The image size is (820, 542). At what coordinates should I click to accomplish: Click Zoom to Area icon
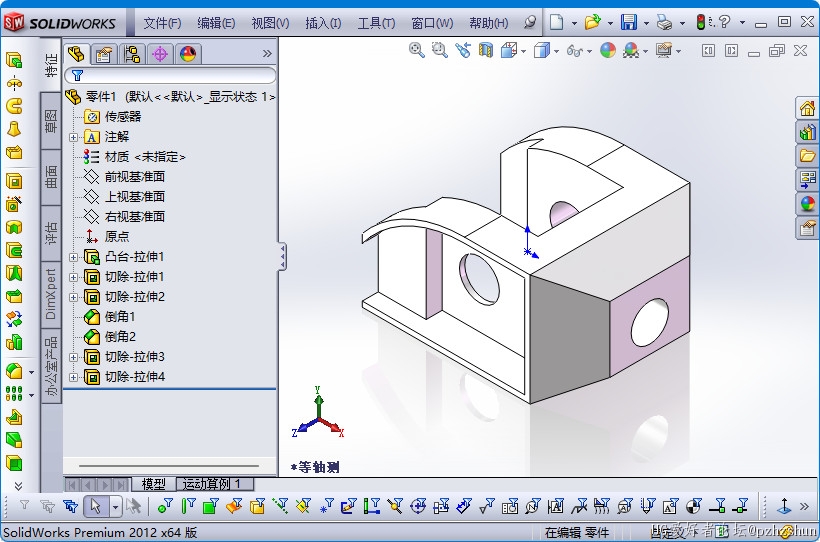[x=439, y=50]
